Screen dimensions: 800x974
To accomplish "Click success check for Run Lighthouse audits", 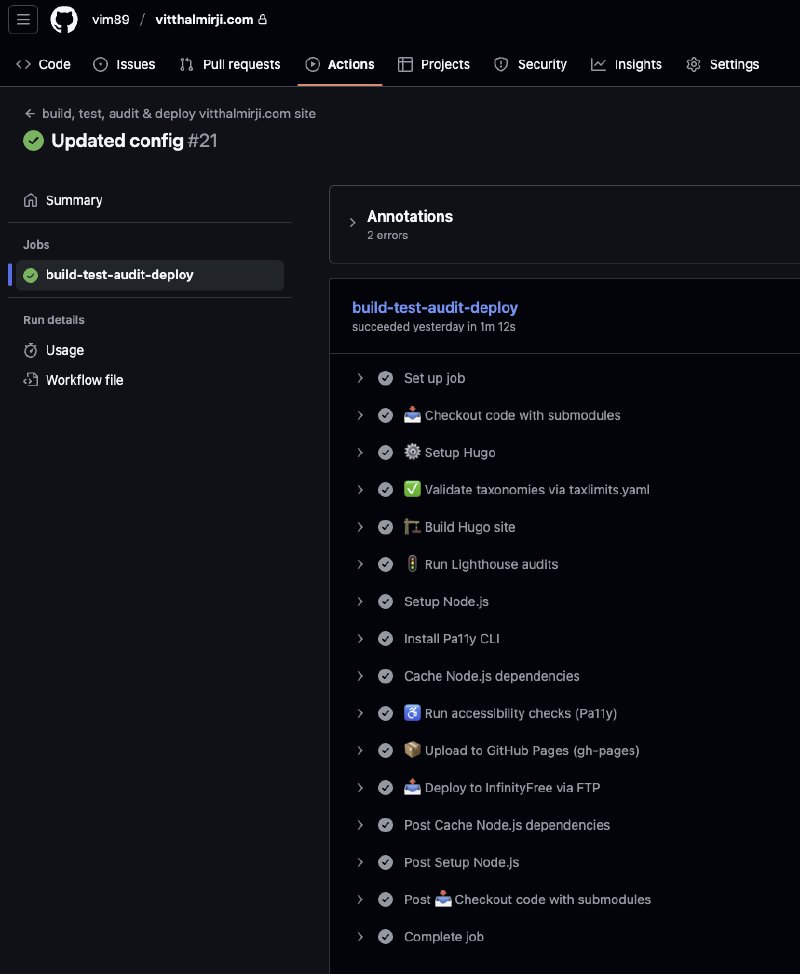I will tap(385, 565).
